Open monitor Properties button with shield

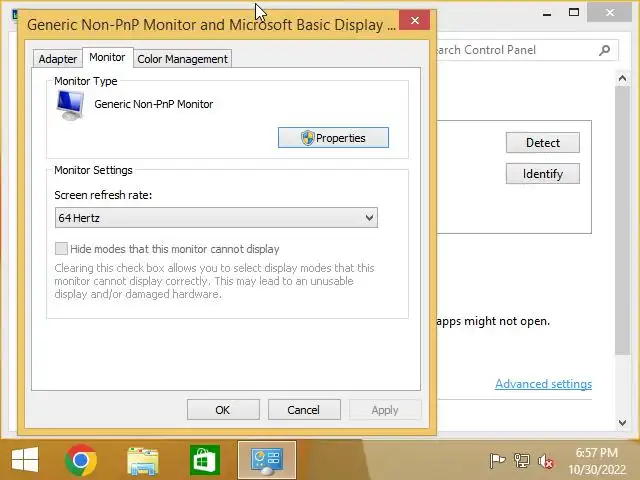tap(333, 138)
